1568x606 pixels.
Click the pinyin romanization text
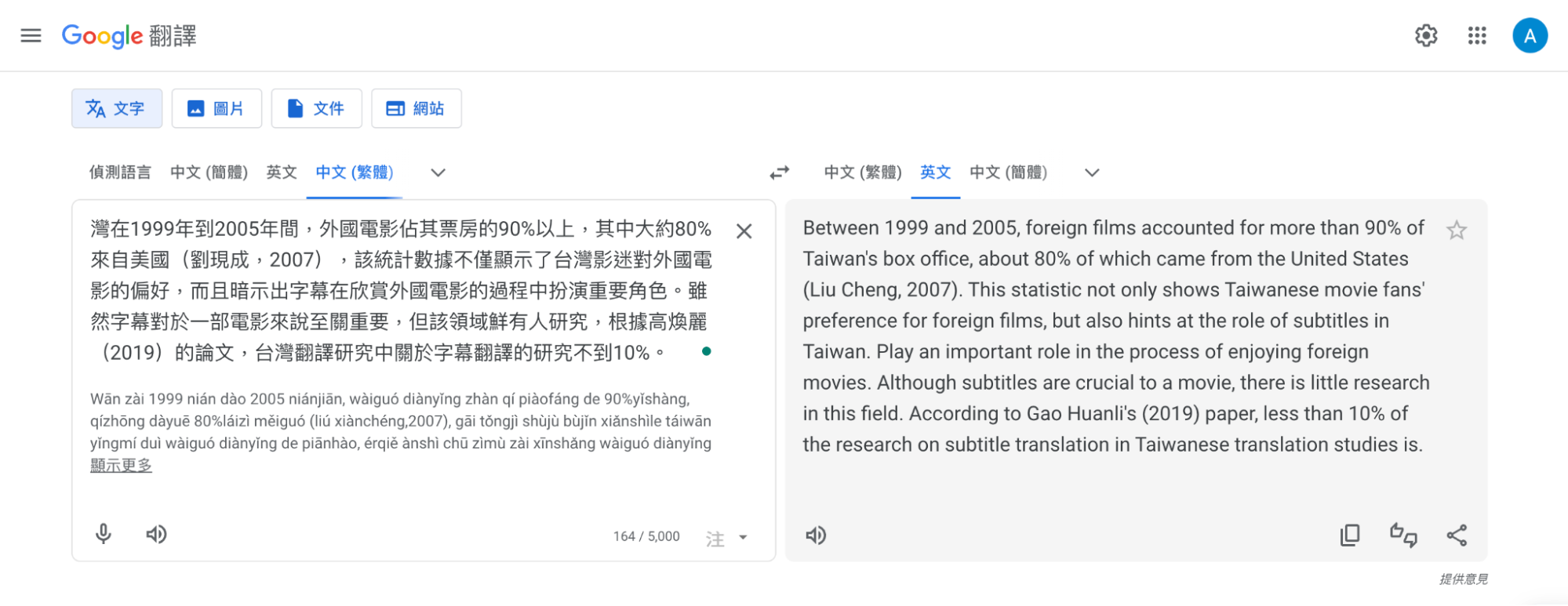coord(401,421)
